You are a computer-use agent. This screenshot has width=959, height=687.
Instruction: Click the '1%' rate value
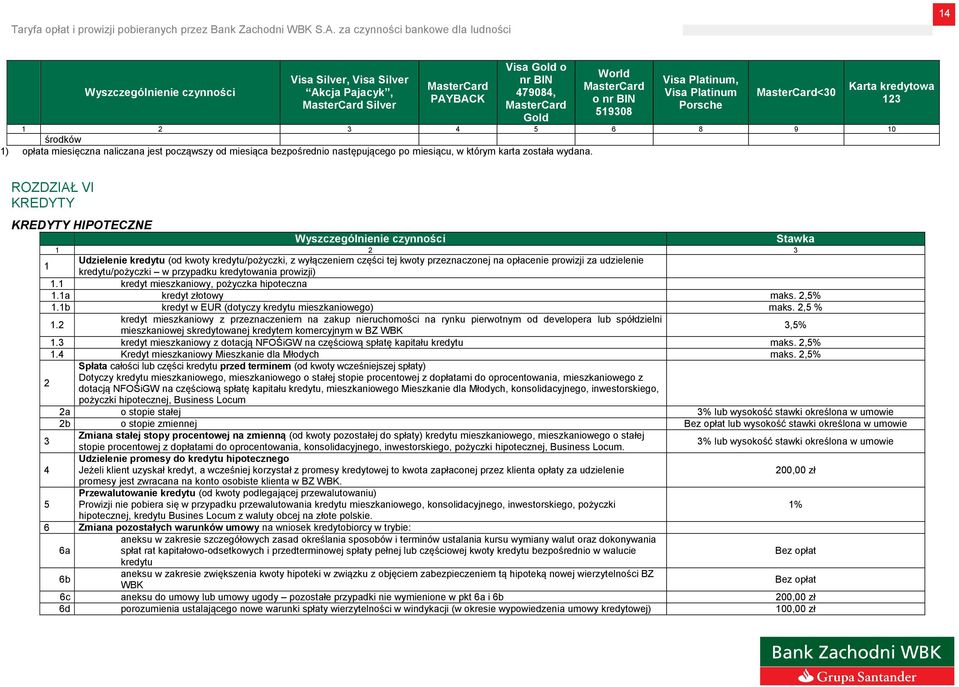coord(795,505)
